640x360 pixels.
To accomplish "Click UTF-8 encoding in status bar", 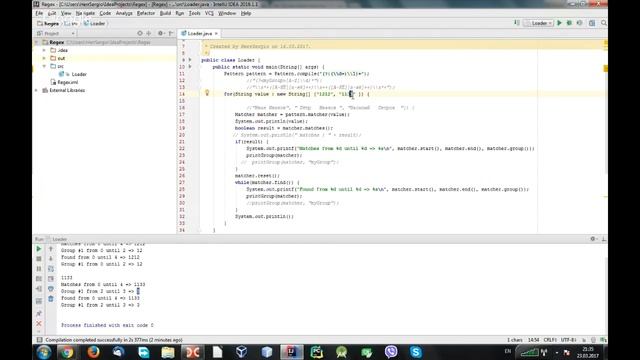I will tap(568, 340).
